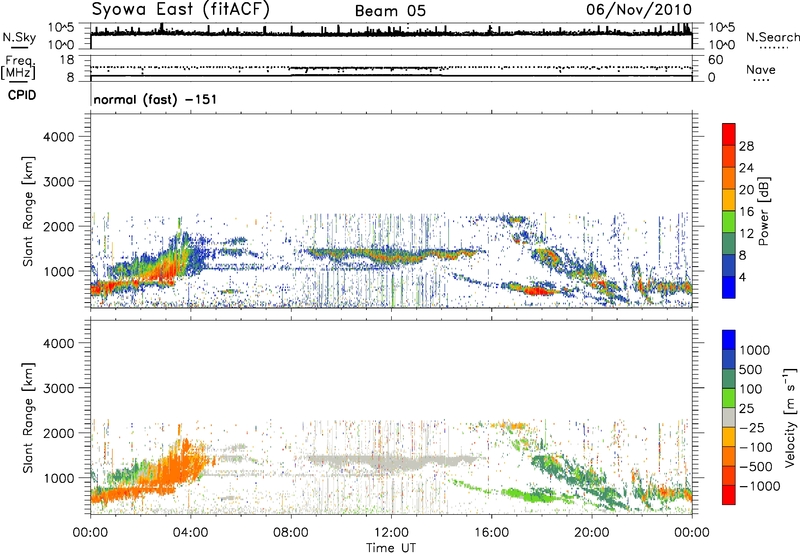Screen dimensions: 800x554
Task: Click the '20:00' time axis tick label
Action: (591, 533)
